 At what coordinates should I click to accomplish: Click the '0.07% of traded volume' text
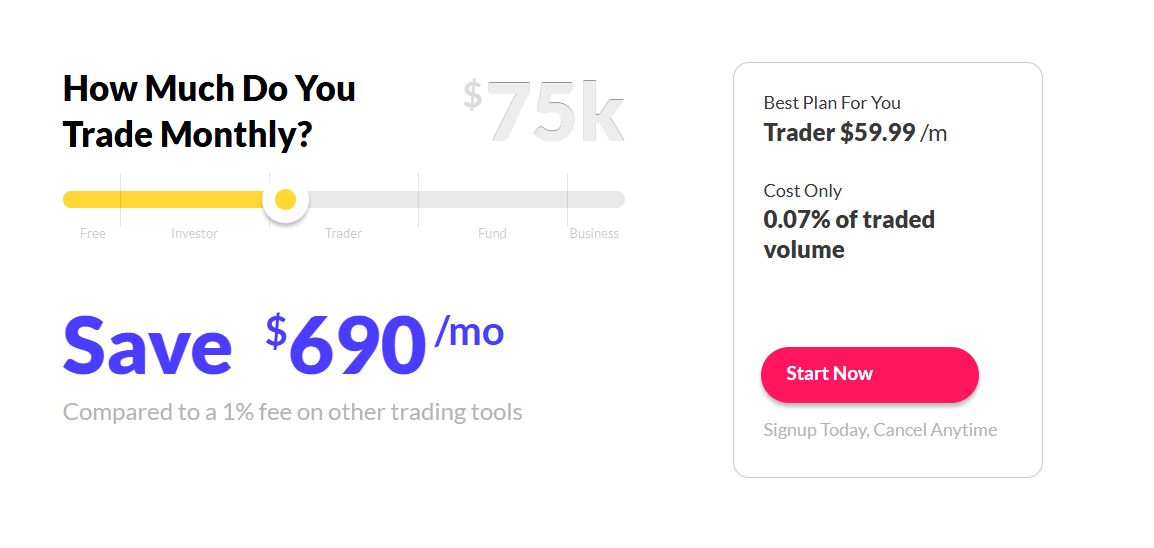point(849,234)
